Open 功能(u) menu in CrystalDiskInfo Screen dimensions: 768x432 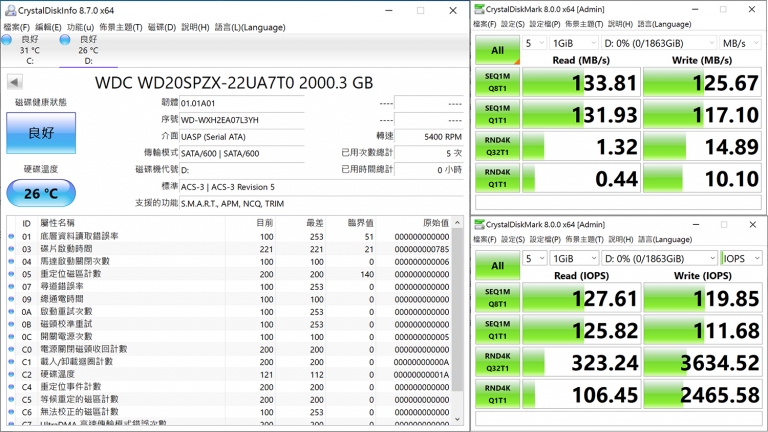(80, 27)
